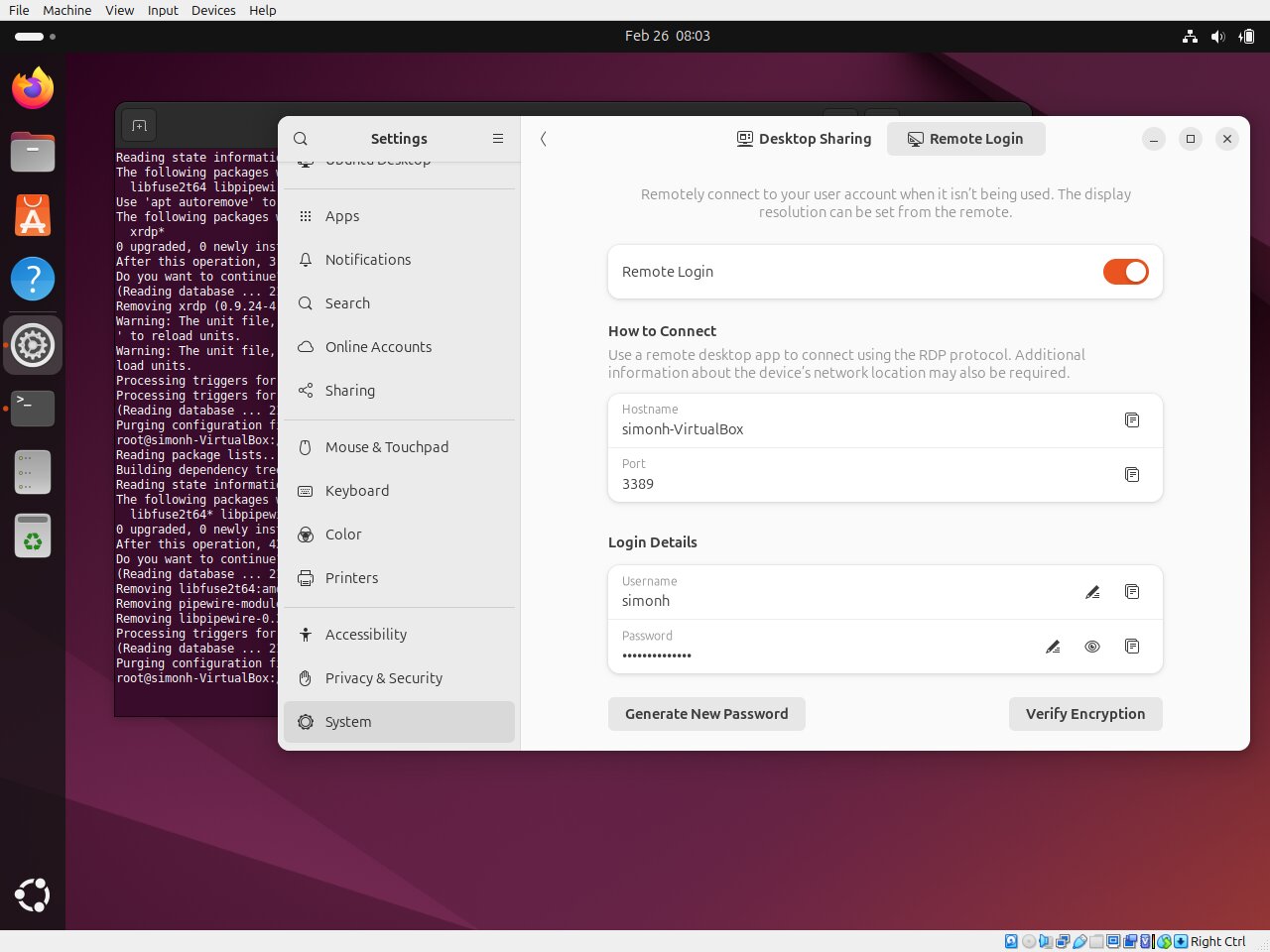
Task: Go back with the header arrow
Action: point(544,139)
